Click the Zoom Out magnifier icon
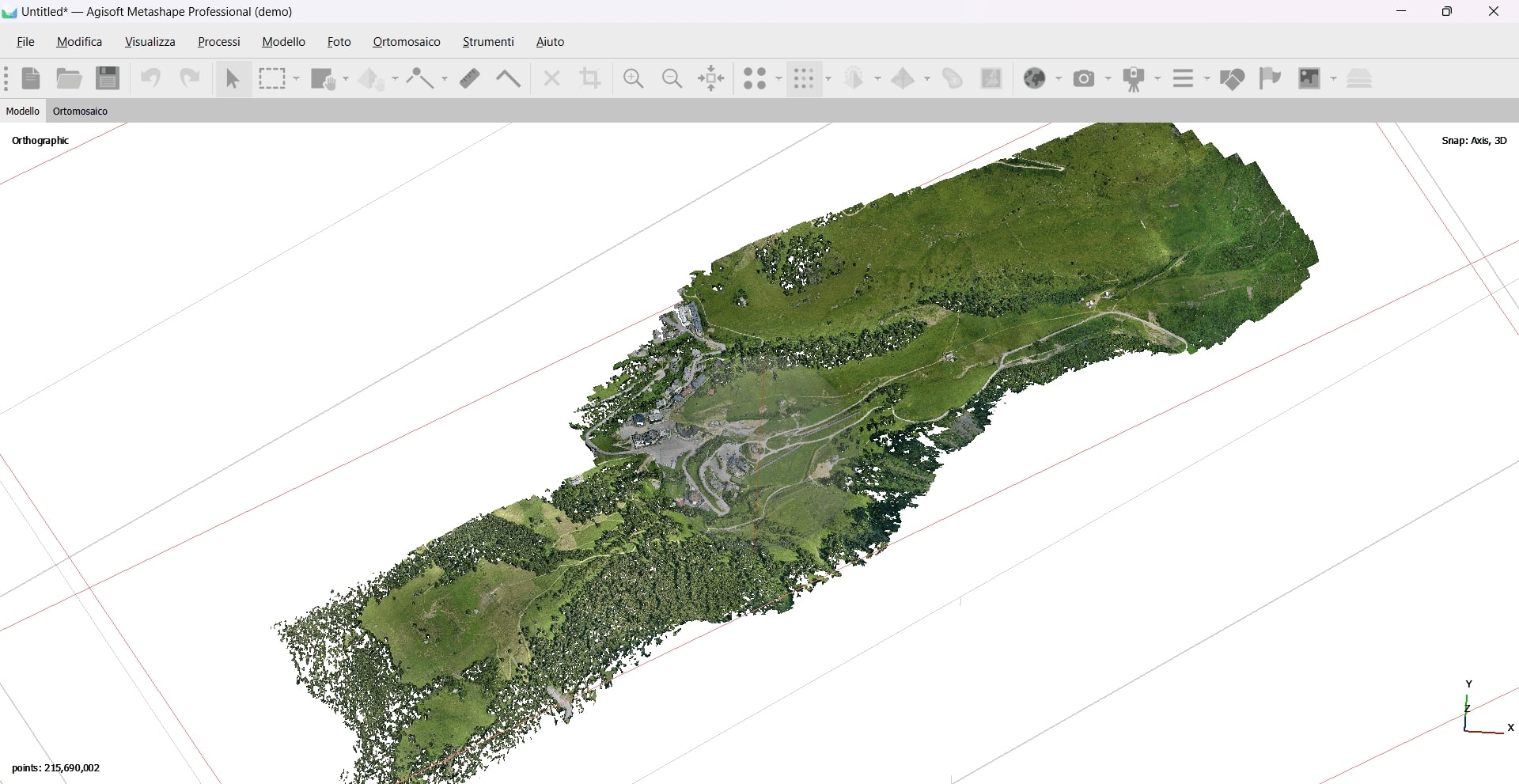 pos(672,78)
